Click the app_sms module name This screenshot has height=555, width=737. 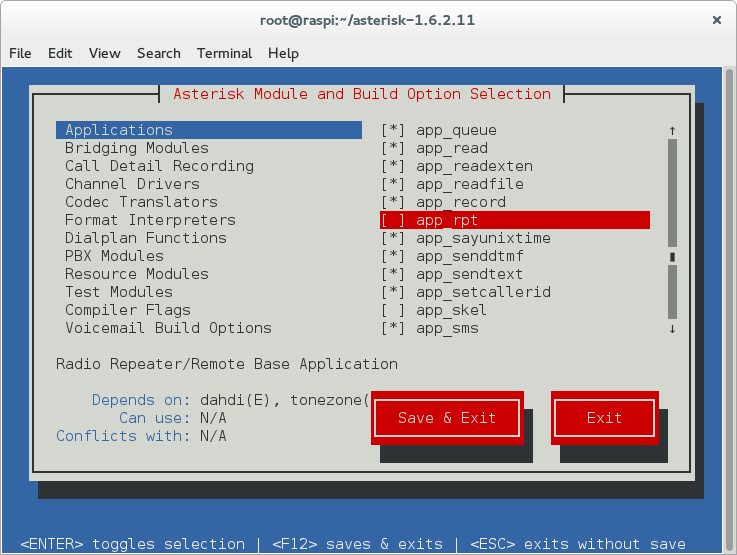click(447, 328)
